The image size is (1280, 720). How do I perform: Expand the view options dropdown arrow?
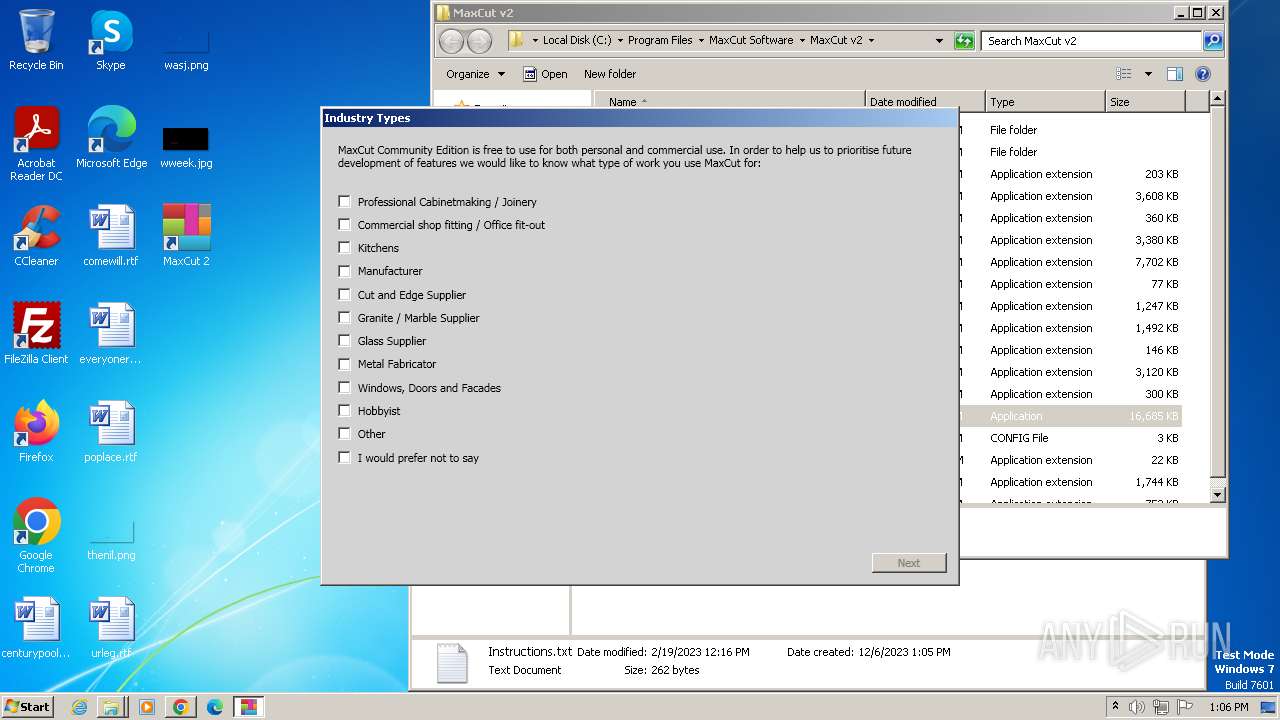tap(1148, 74)
